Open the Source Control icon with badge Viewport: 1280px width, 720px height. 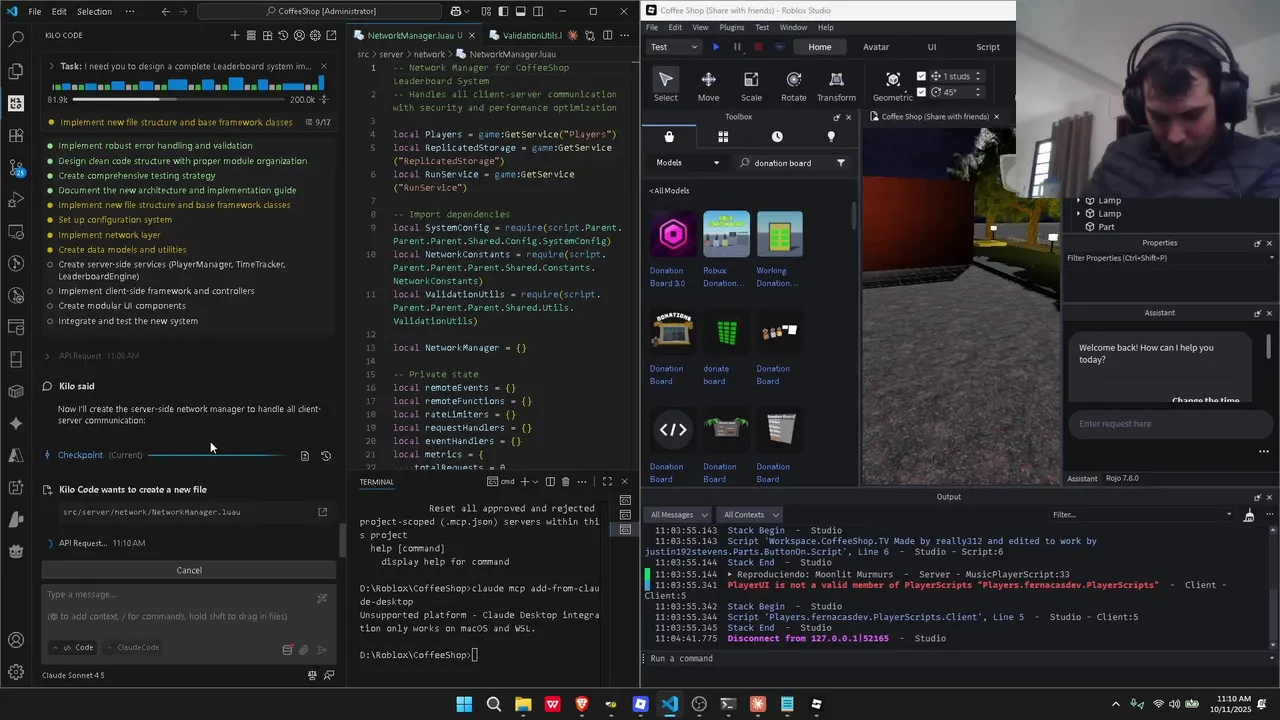point(16,167)
